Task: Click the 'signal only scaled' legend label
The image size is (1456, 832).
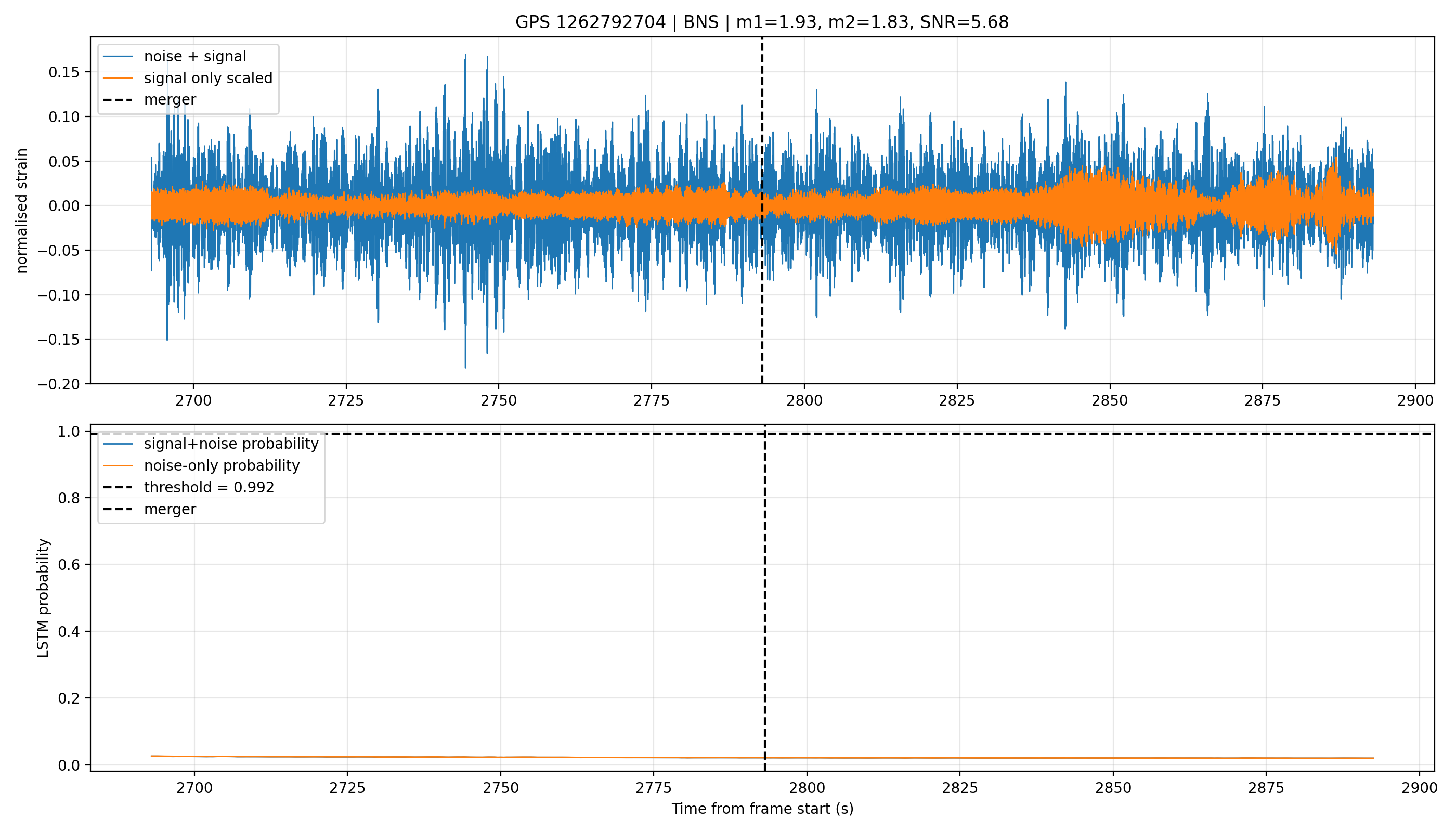Action: [187, 79]
